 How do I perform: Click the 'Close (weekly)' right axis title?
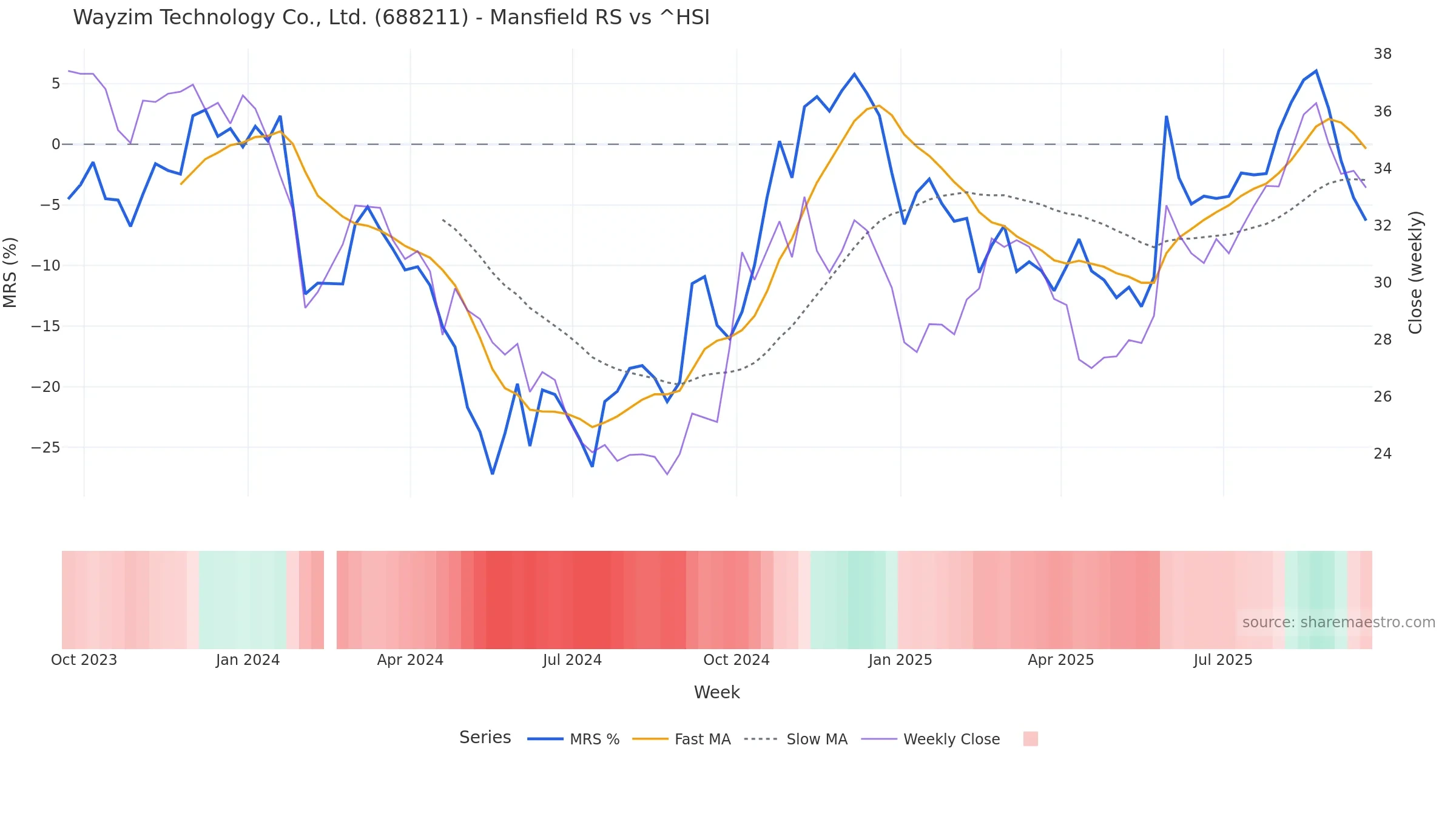(x=1415, y=272)
